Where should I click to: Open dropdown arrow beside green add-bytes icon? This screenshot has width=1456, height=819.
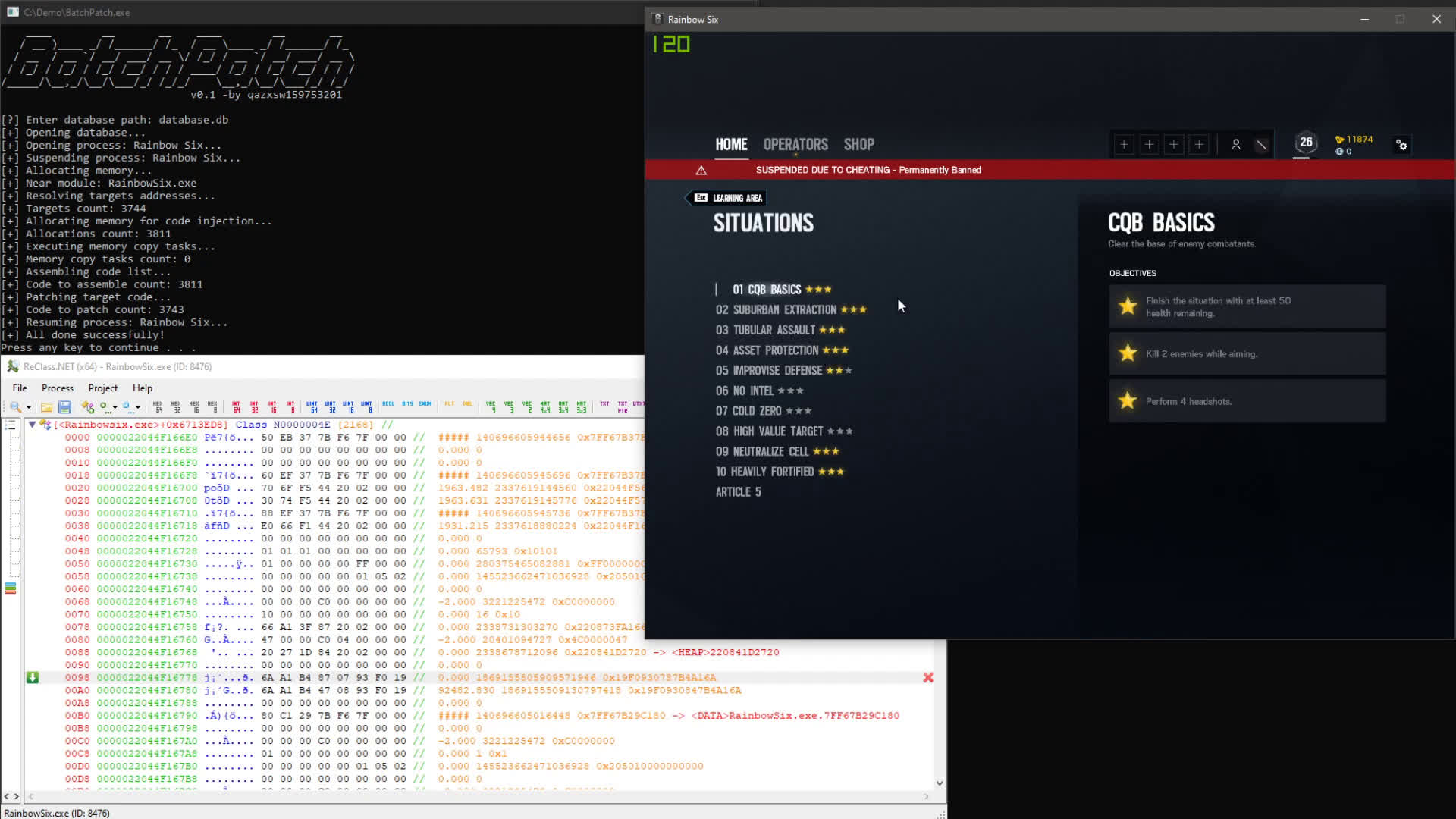(115, 407)
